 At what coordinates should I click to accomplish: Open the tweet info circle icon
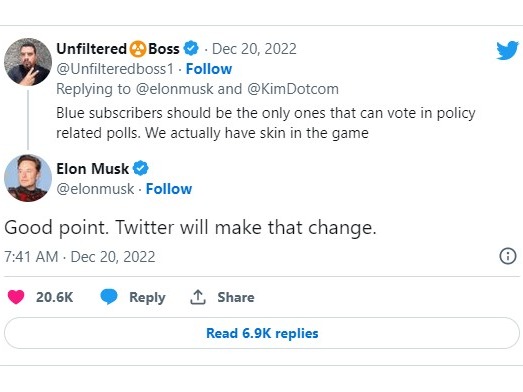pos(508,256)
